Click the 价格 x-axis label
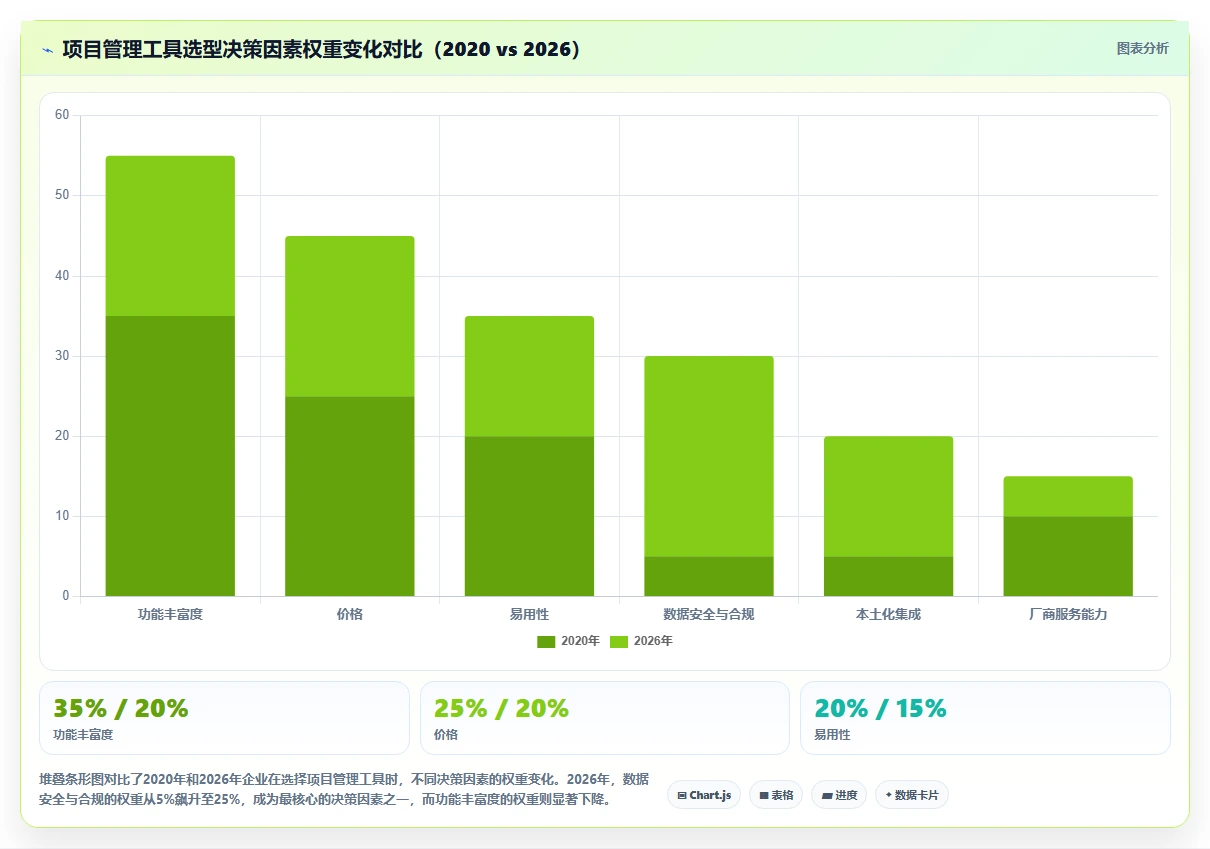Image resolution: width=1210 pixels, height=849 pixels. click(350, 614)
